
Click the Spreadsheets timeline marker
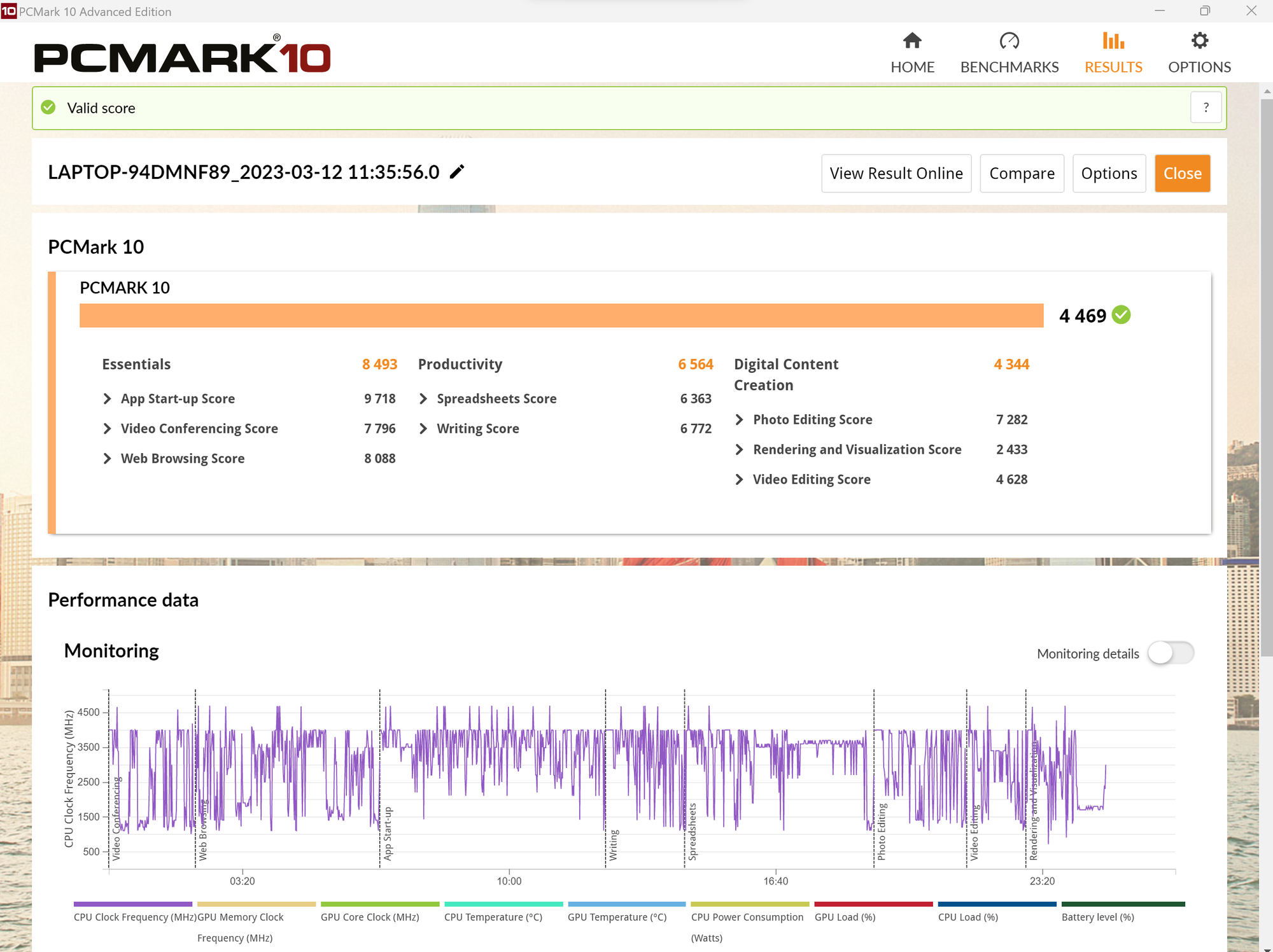coord(693,832)
